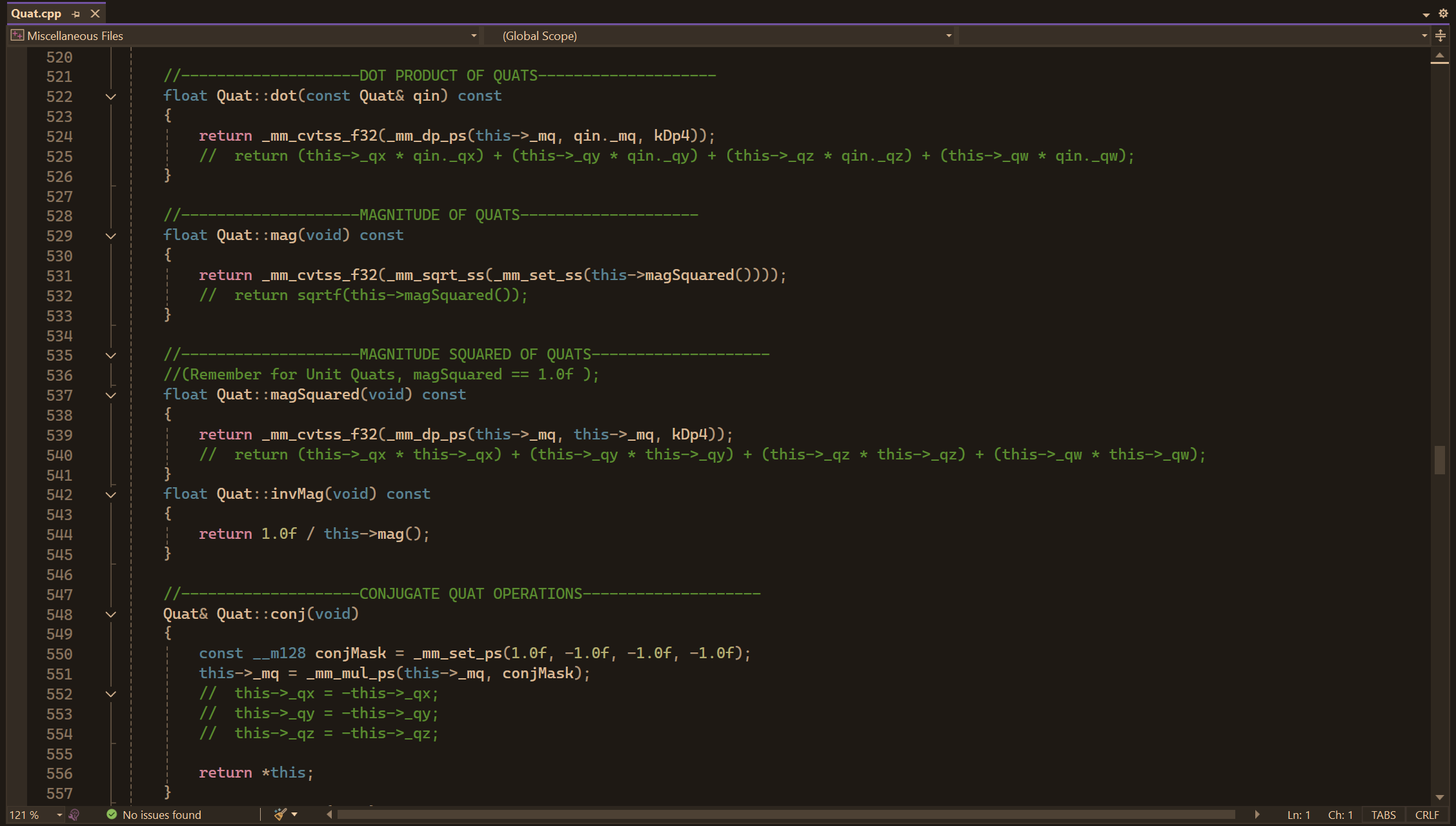Open the Miscellaneous Files project dropdown
This screenshot has width=1456, height=826.
coord(474,36)
